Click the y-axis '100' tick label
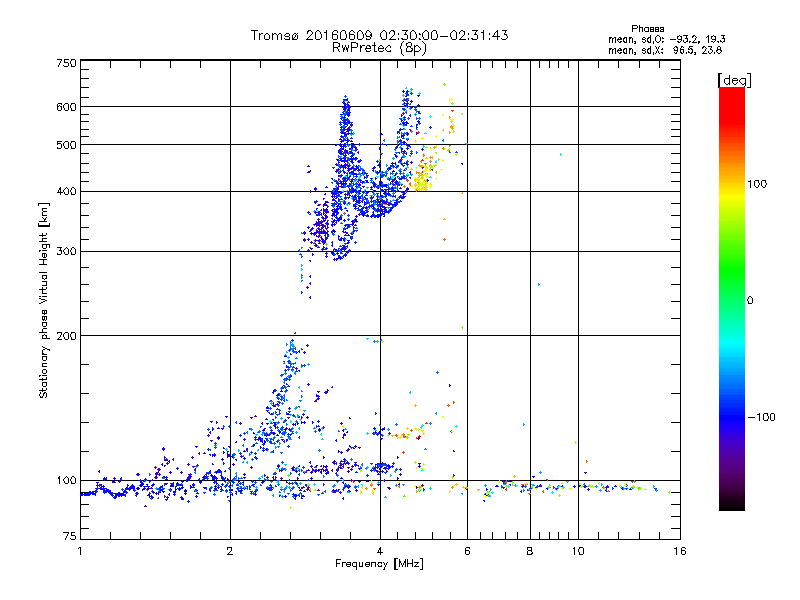This screenshot has height=600, width=800. point(66,480)
